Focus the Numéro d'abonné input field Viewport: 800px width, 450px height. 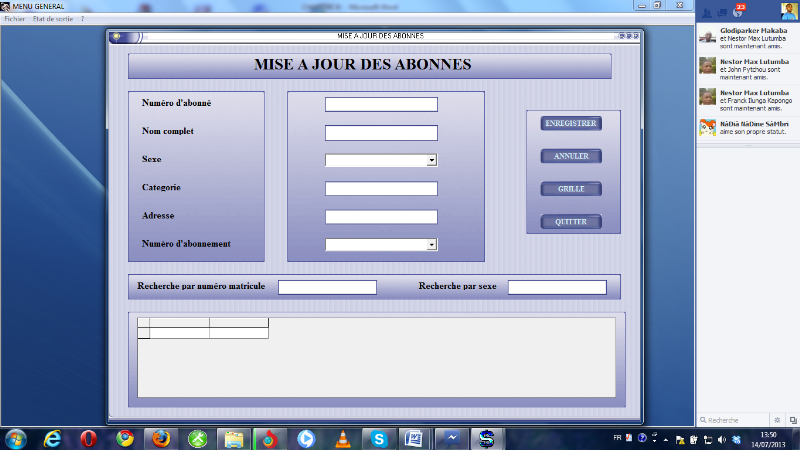(381, 105)
